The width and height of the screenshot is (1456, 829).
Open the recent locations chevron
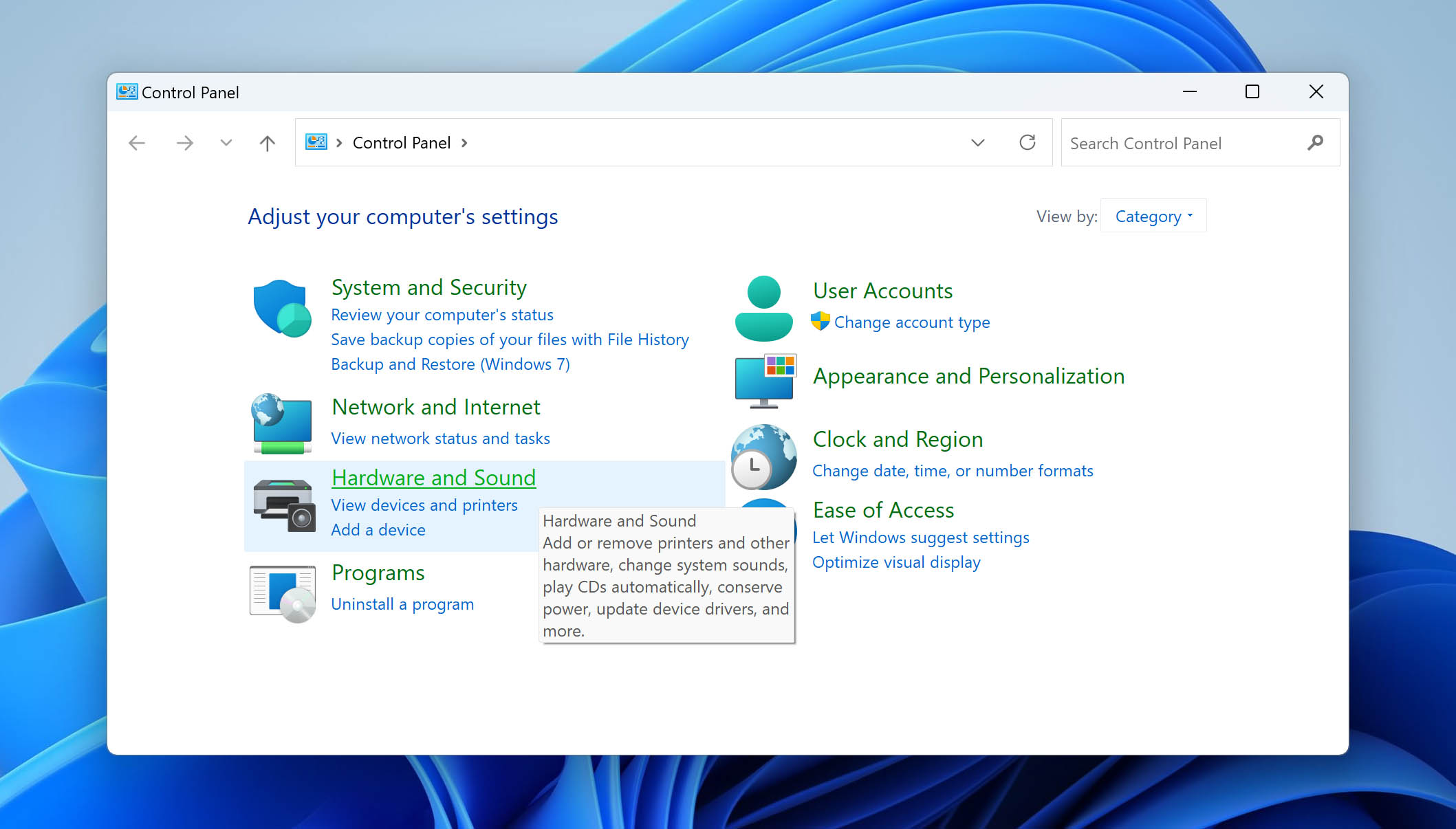click(226, 143)
